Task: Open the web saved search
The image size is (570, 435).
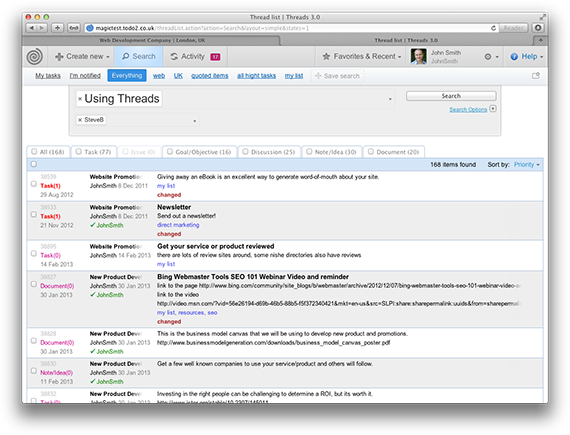Action: pos(159,76)
